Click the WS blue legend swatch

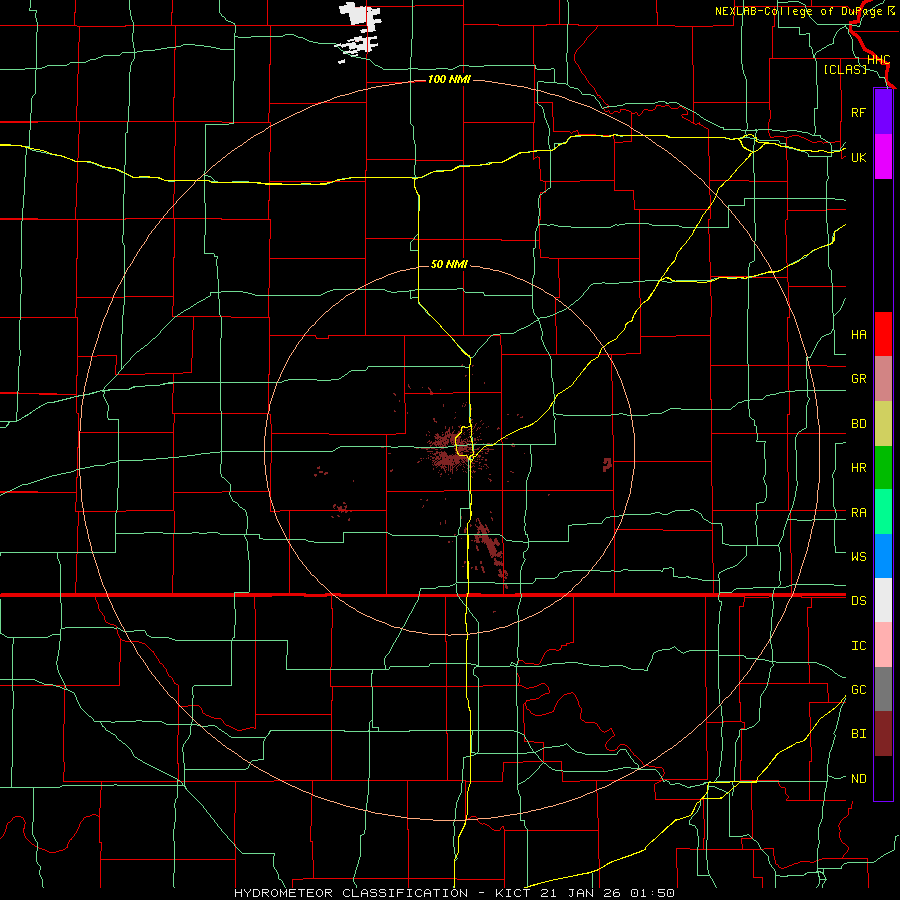(x=883, y=556)
